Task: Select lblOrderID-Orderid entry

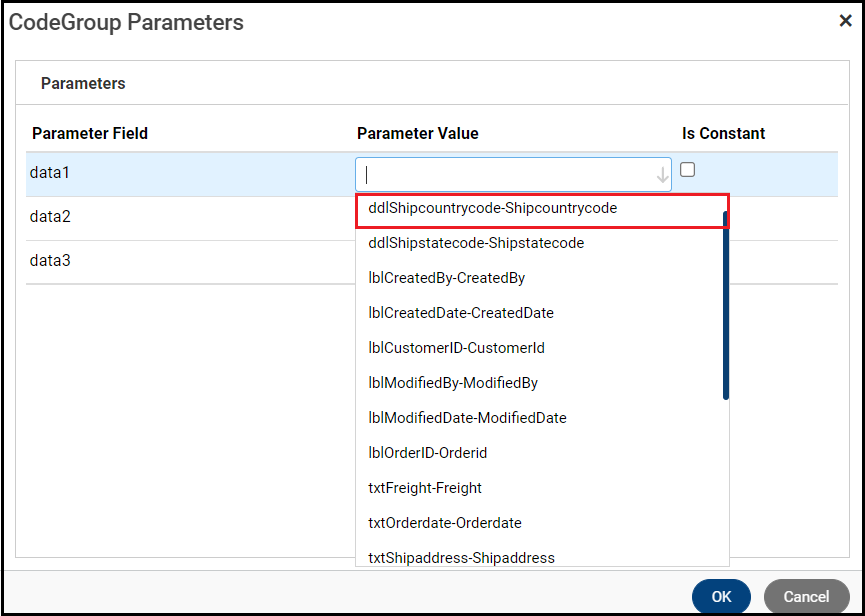Action: pos(428,453)
